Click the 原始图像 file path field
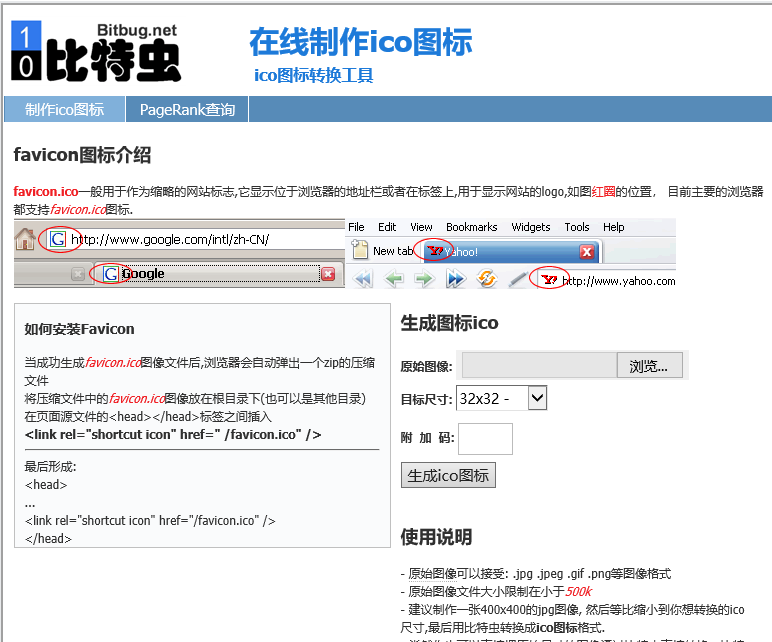Screen dimensions: 772x642 539,365
